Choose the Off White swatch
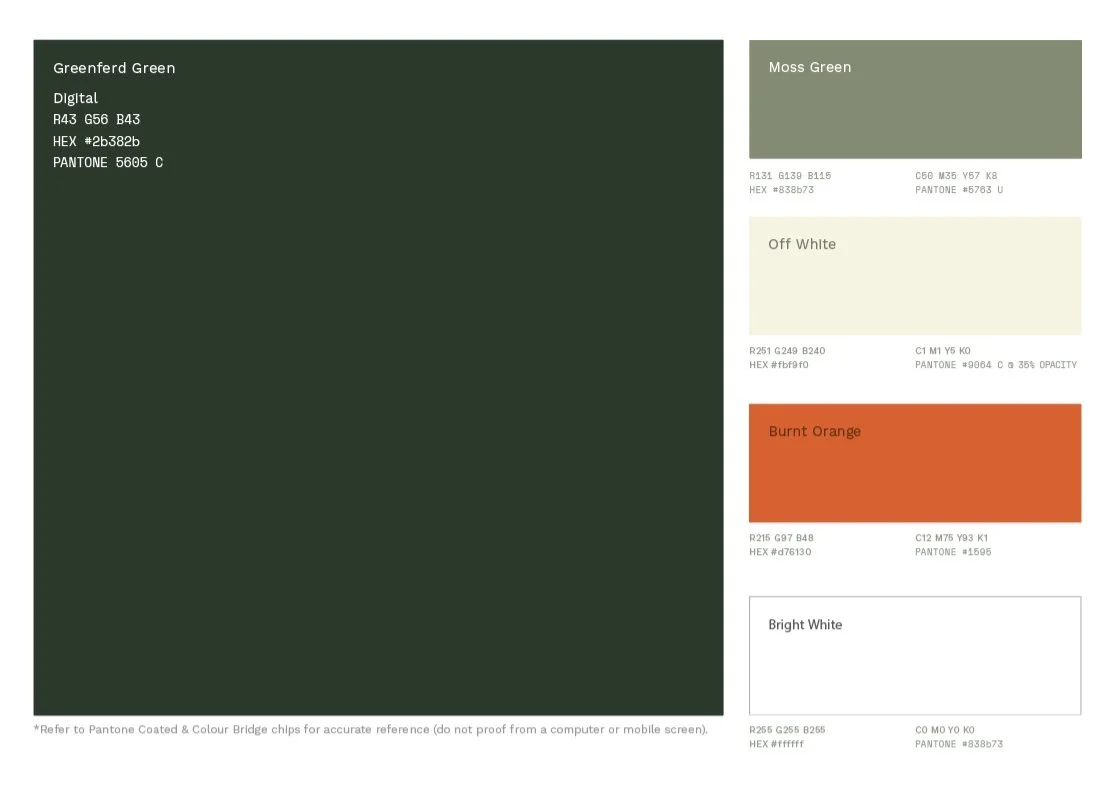The width and height of the screenshot is (1106, 791). pos(915,276)
